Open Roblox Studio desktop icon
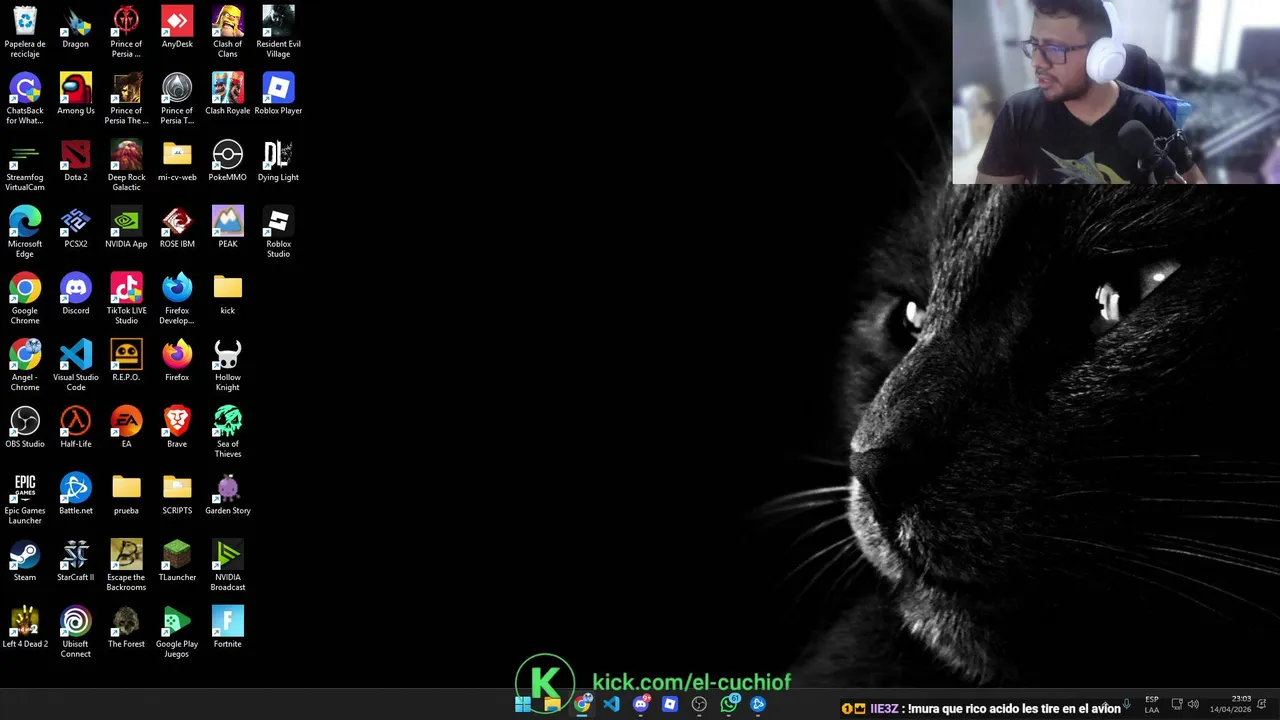Screen dimensions: 1280x720 [278, 231]
